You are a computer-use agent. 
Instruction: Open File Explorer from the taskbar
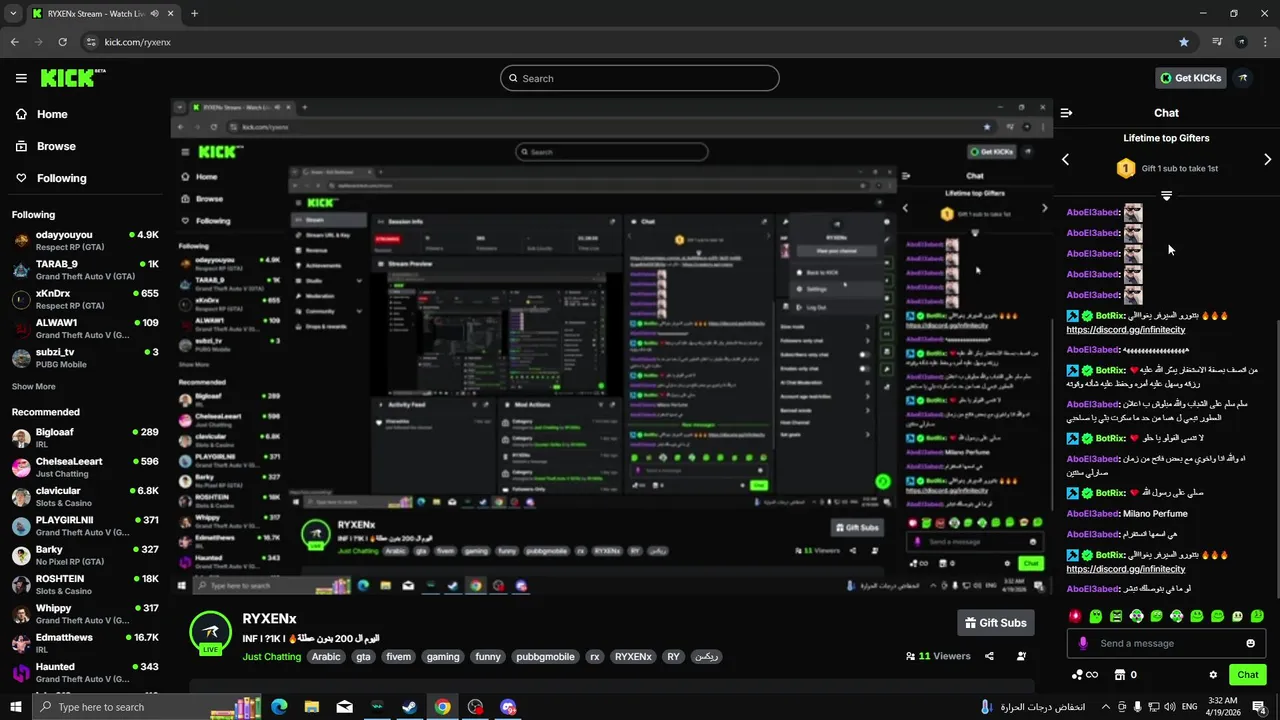[311, 707]
